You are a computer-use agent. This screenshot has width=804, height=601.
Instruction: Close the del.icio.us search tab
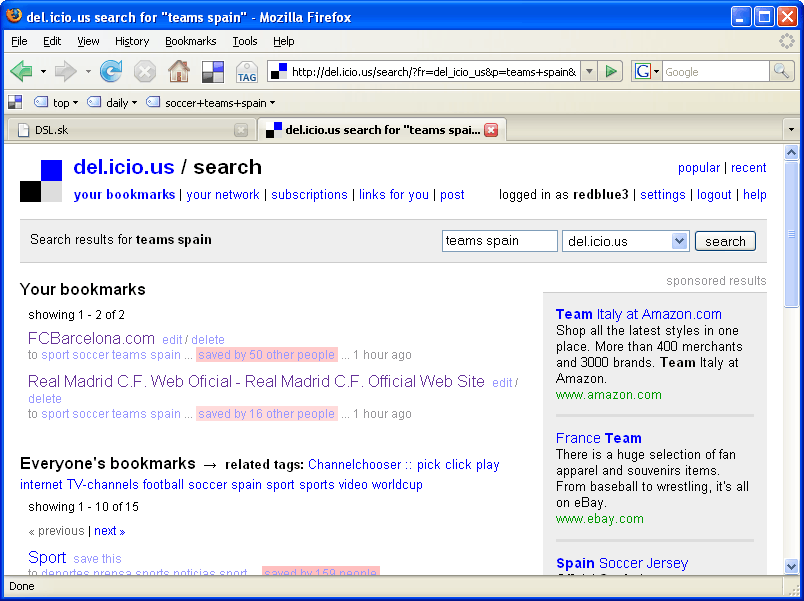(491, 130)
